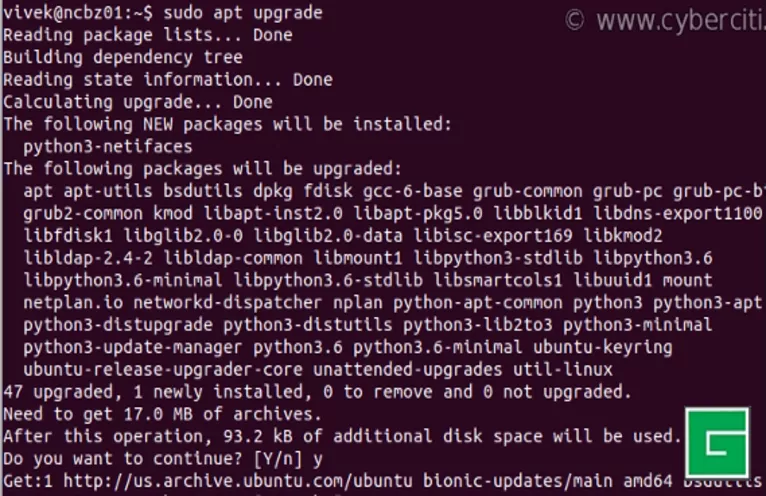Click the green G logo icon
Screen dimensions: 766x496
717,442
